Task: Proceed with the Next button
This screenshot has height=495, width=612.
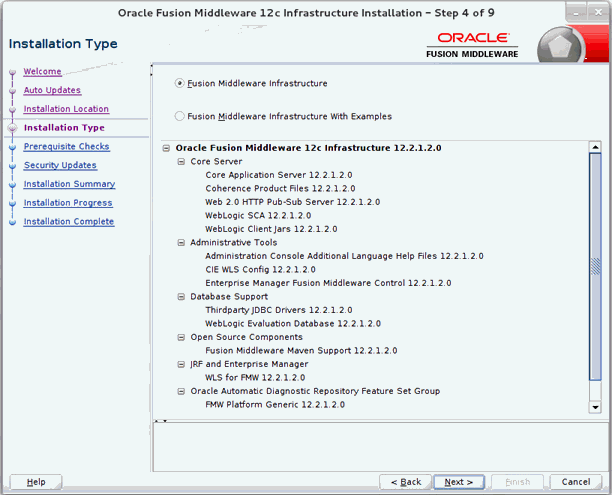Action: 459,482
